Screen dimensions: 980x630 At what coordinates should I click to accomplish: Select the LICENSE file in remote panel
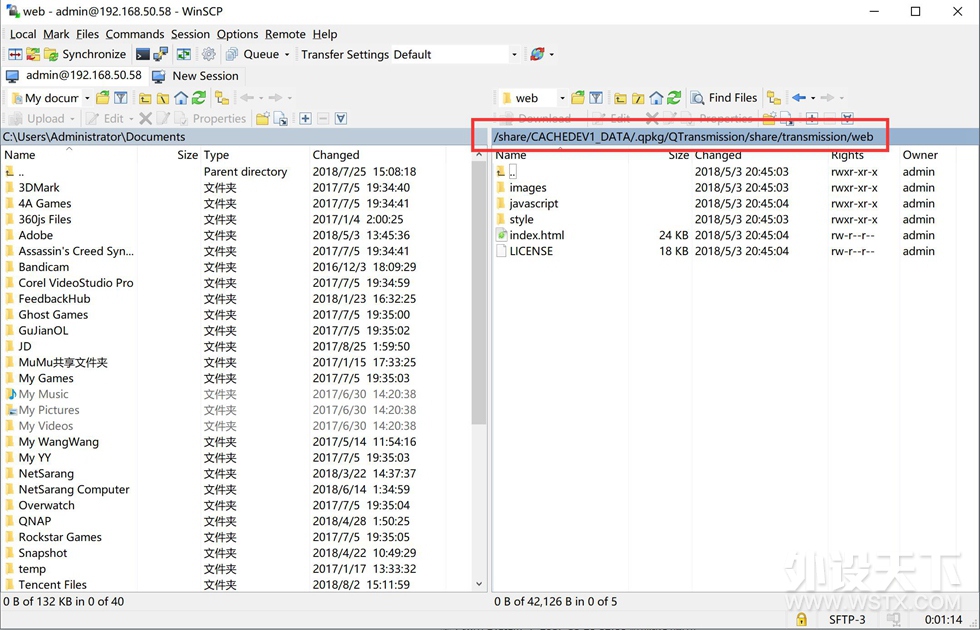click(x=531, y=251)
